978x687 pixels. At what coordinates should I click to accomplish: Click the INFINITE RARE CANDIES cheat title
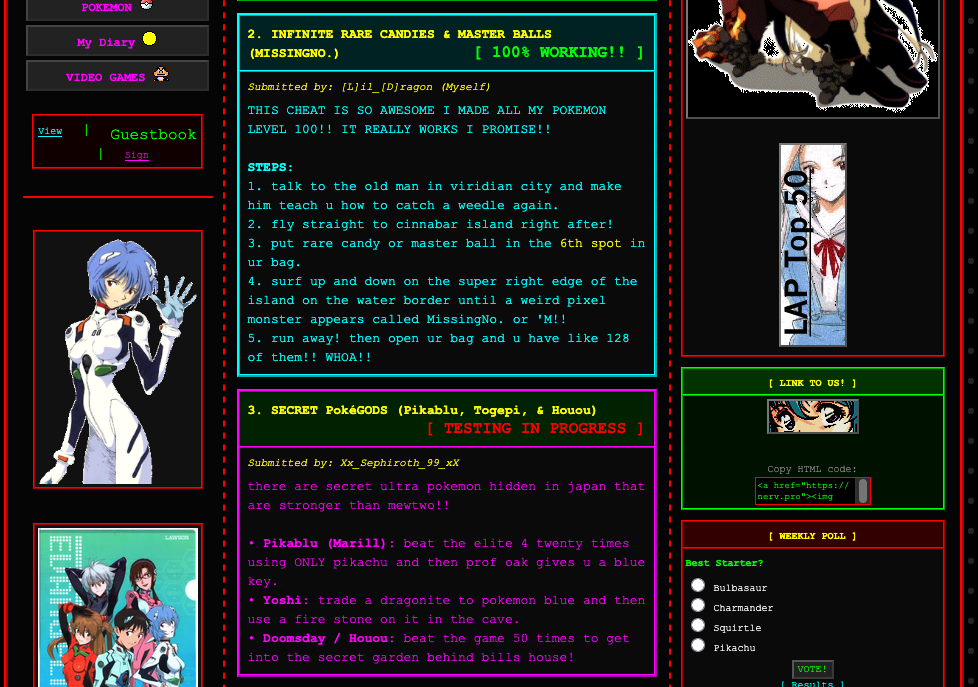(x=399, y=43)
